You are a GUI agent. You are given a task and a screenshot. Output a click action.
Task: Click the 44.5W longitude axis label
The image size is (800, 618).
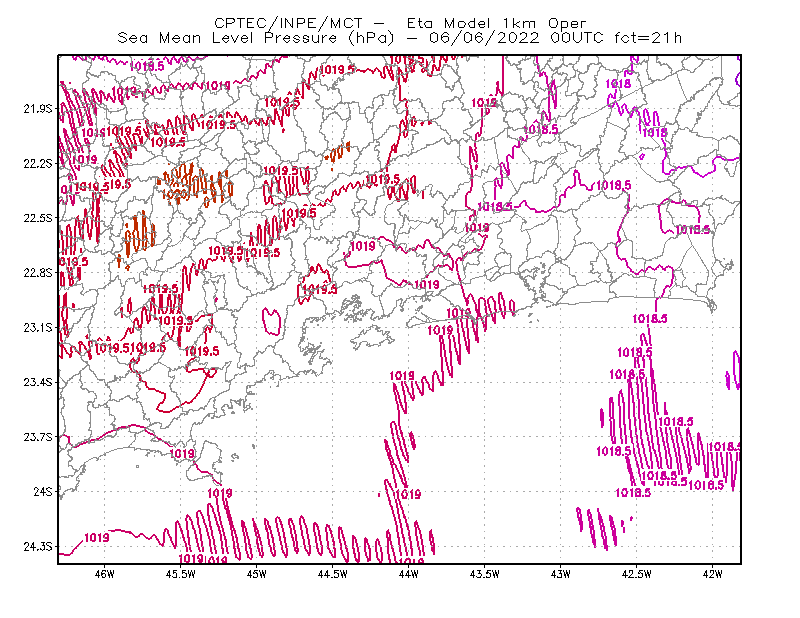tap(332, 574)
